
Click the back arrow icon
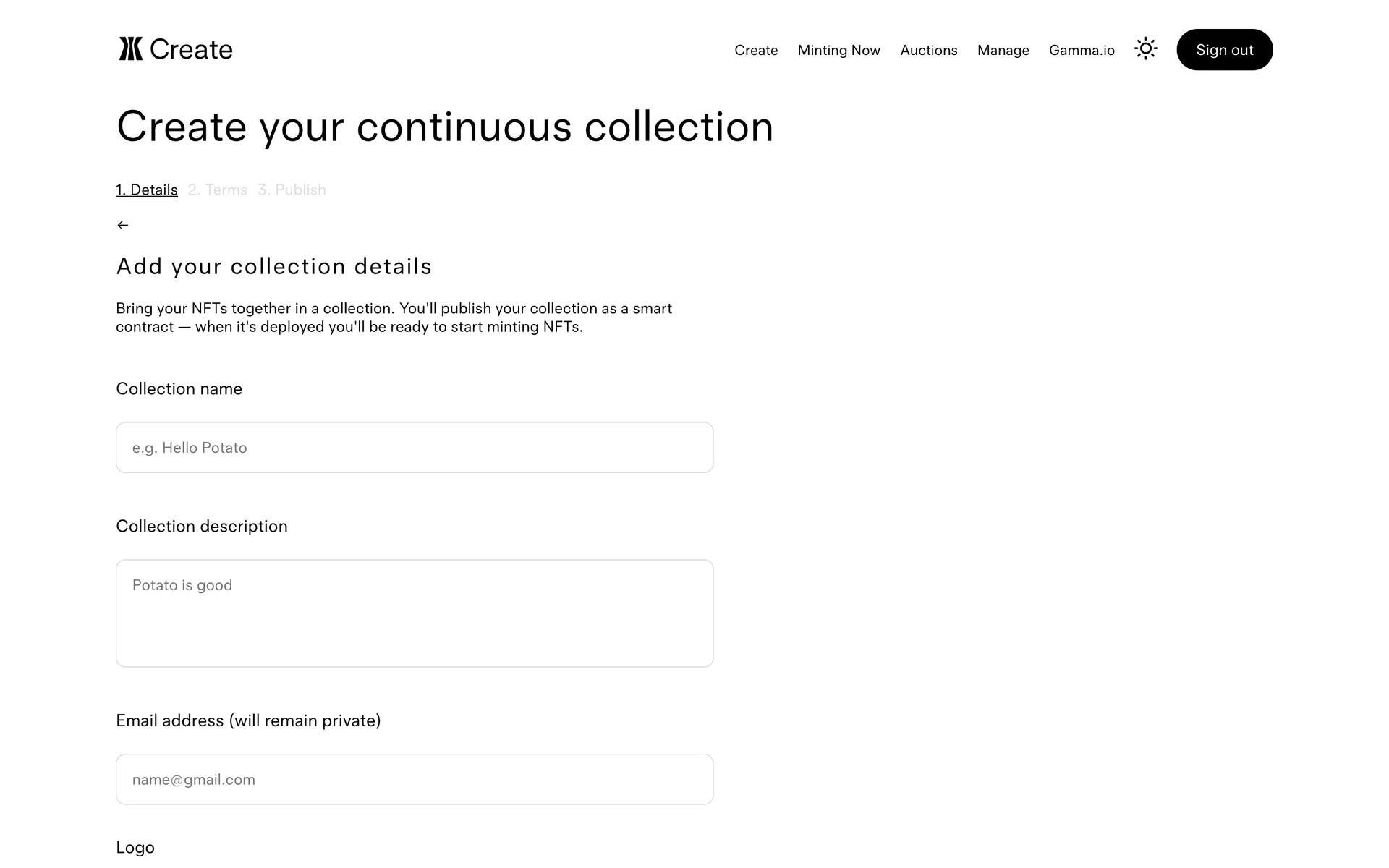click(123, 226)
